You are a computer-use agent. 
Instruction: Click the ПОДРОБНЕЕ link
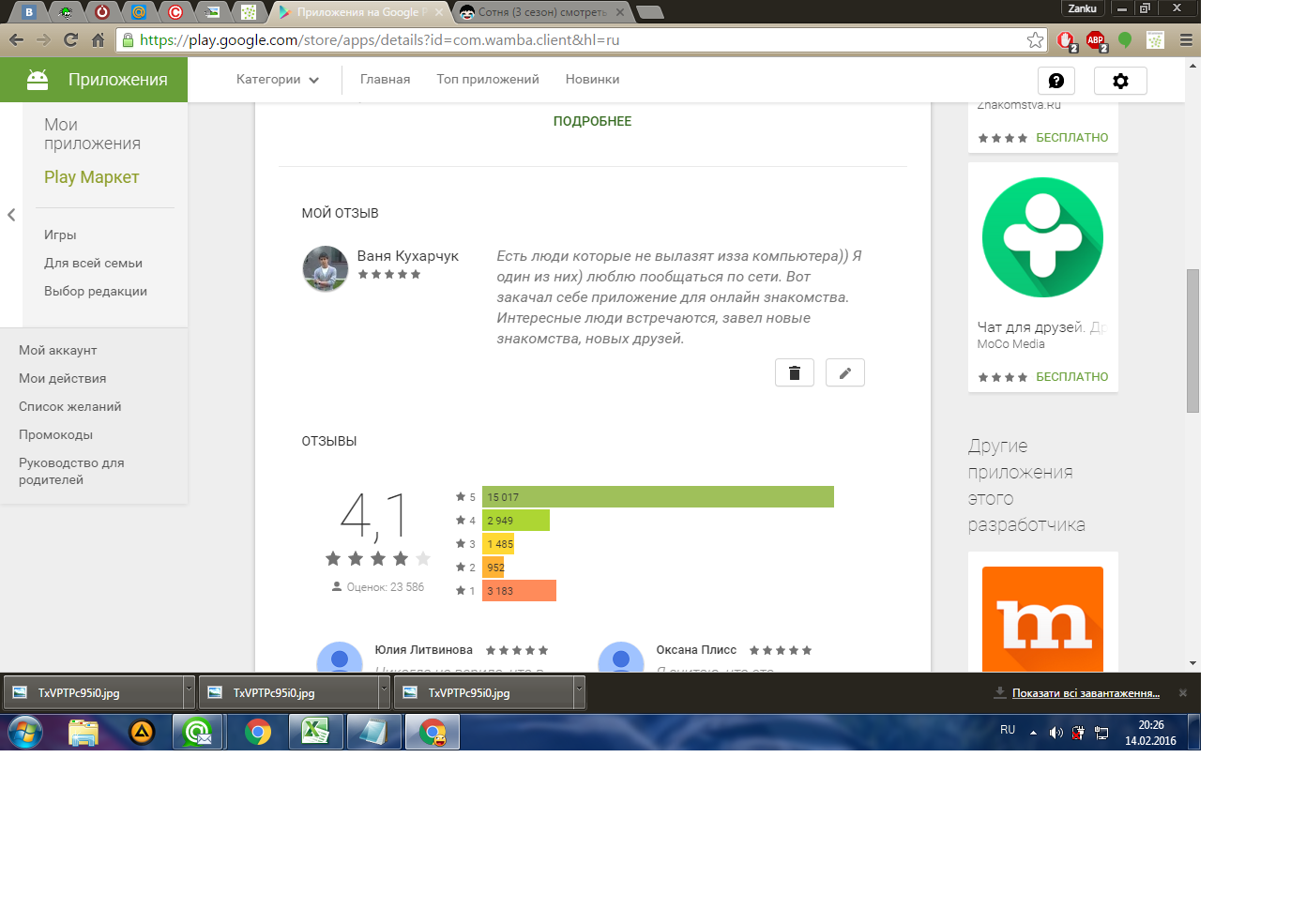pos(592,121)
